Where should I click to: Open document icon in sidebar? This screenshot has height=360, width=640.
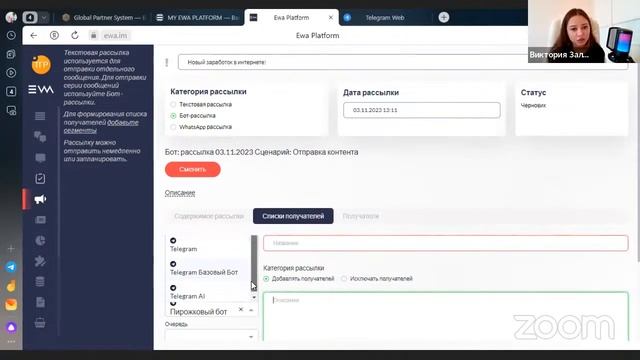(x=40, y=302)
